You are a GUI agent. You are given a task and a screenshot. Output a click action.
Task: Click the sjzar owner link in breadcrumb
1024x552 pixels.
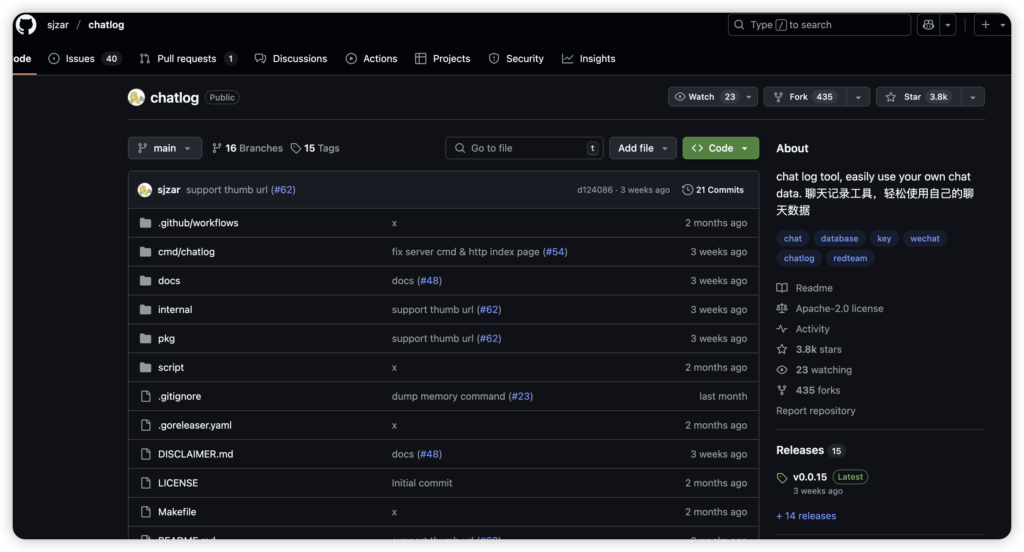(57, 25)
